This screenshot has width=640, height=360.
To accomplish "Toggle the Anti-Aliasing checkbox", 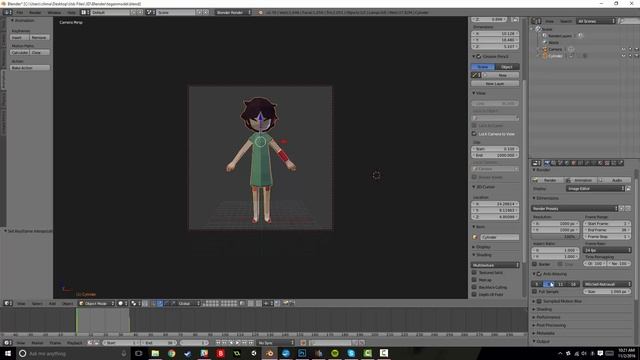I will click(x=539, y=273).
